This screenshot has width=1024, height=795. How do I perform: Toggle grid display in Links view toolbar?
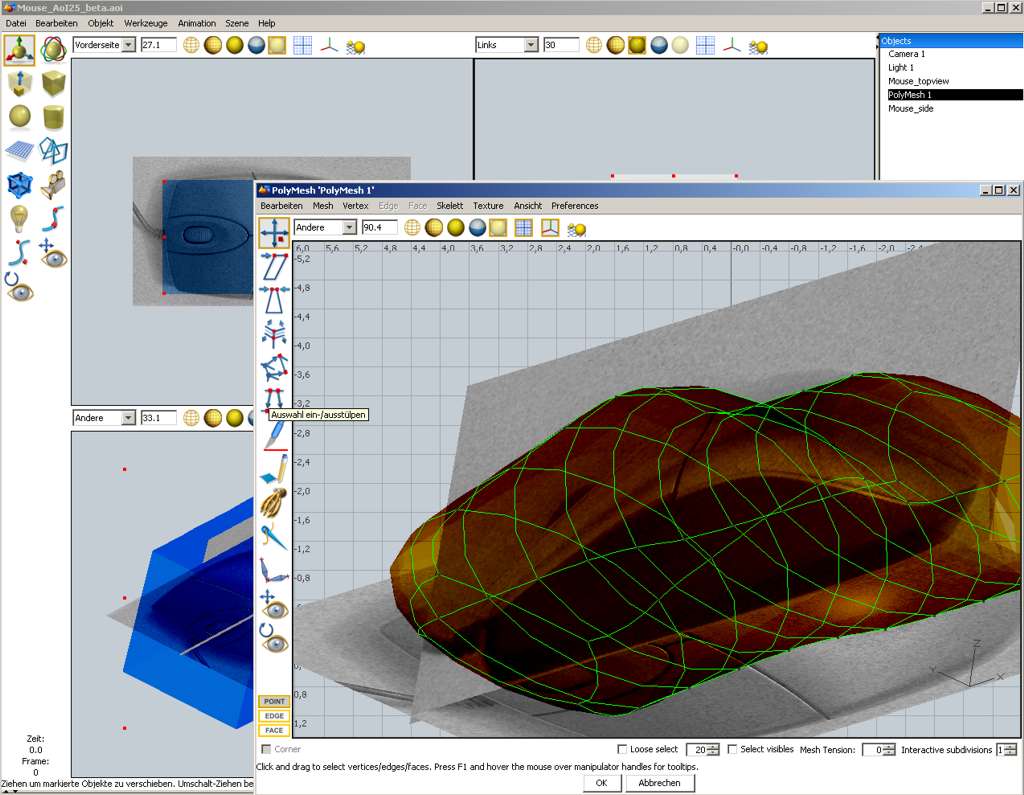705,45
